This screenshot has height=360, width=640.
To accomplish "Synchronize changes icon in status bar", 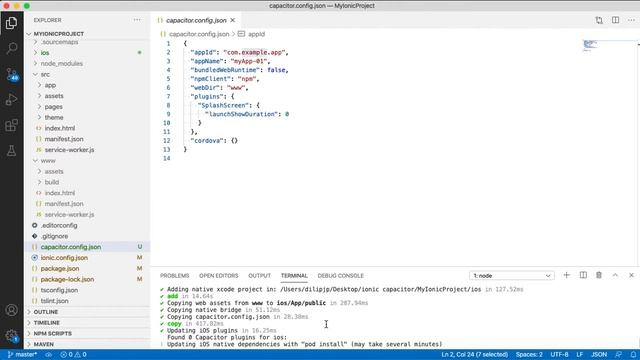I will tap(48, 355).
